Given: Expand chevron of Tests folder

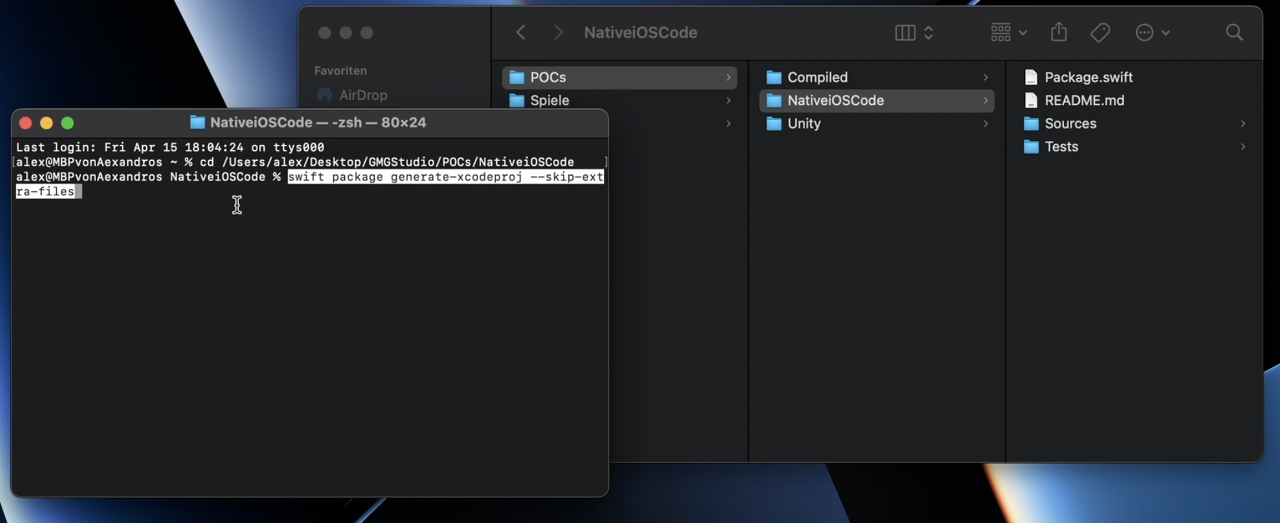Looking at the screenshot, I should tap(1243, 146).
